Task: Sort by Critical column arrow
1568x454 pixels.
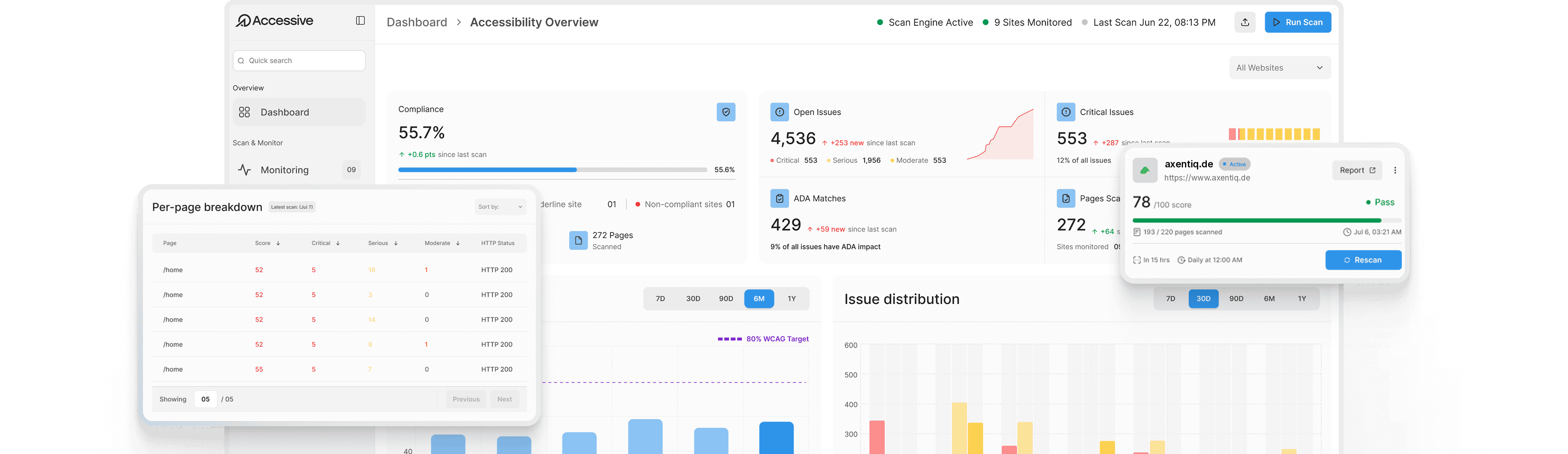Action: (x=338, y=243)
